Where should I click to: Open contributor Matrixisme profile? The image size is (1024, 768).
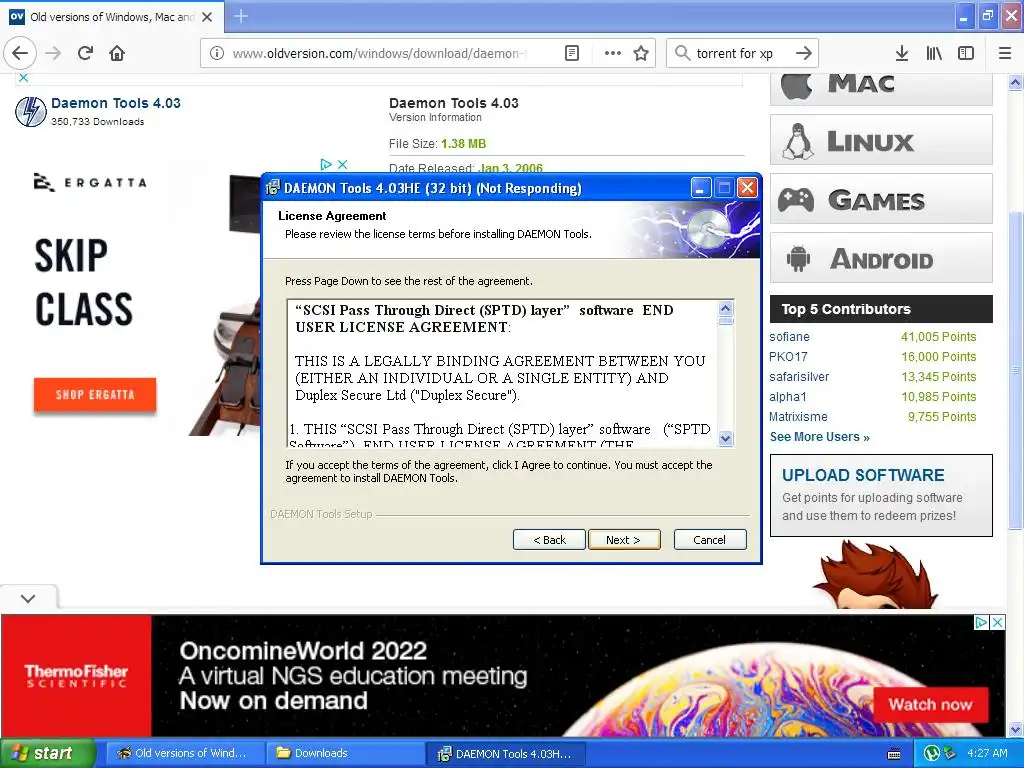(798, 417)
